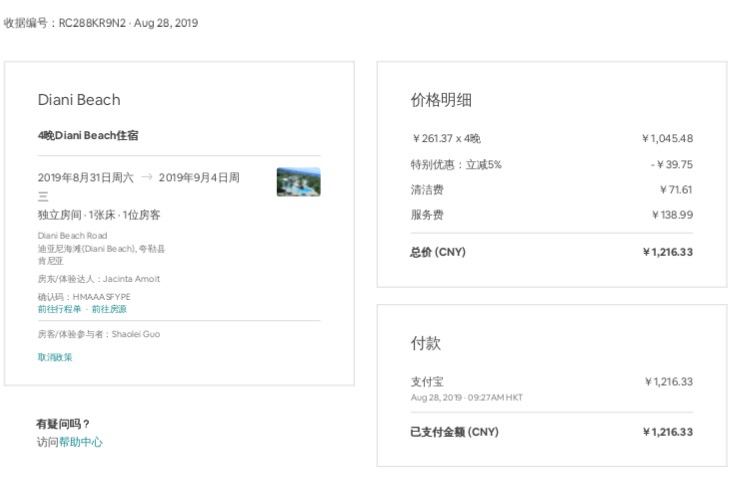
Task: Click the arrow between check-in and check-out dates
Action: coord(146,177)
